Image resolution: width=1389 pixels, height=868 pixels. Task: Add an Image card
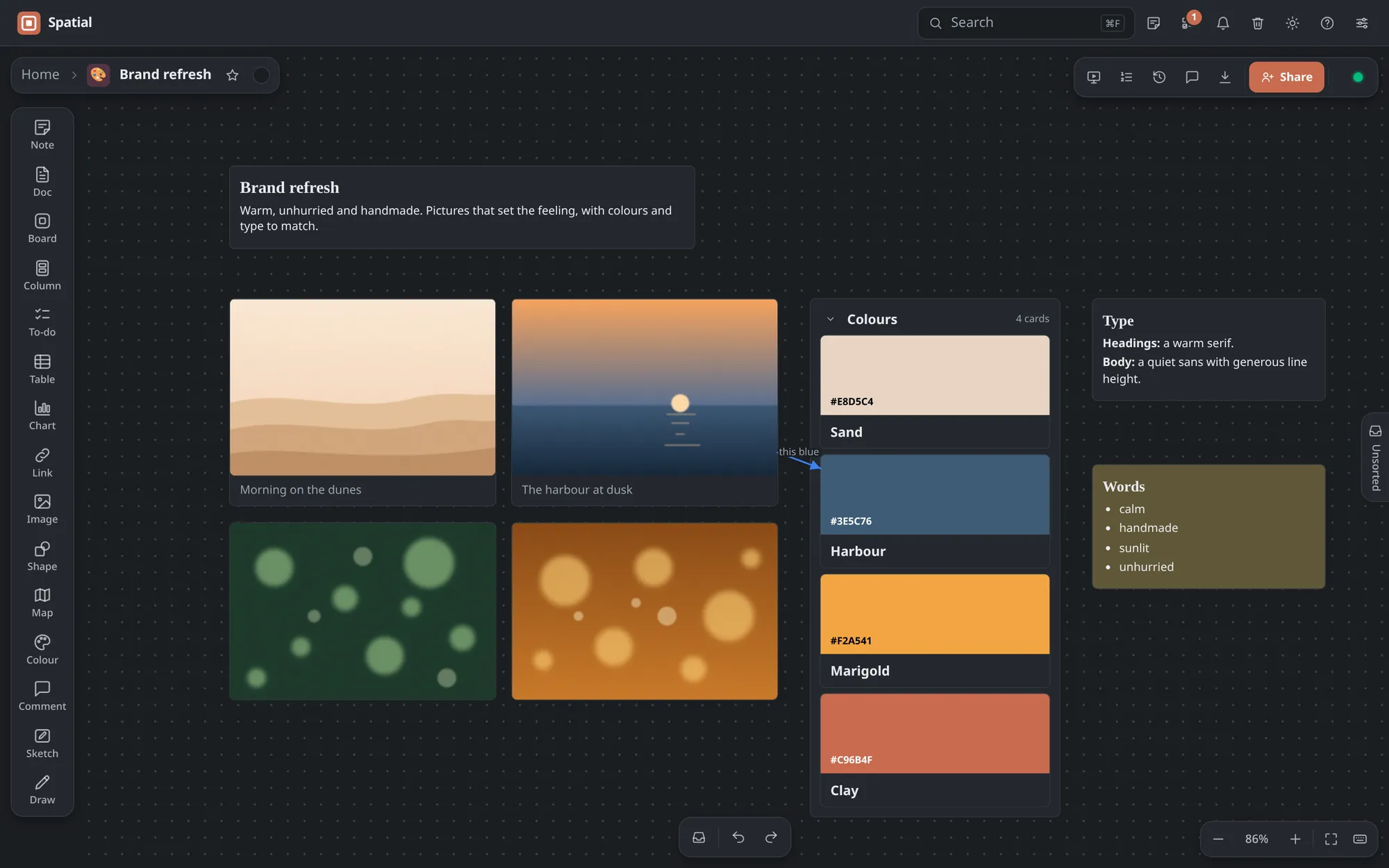42,510
